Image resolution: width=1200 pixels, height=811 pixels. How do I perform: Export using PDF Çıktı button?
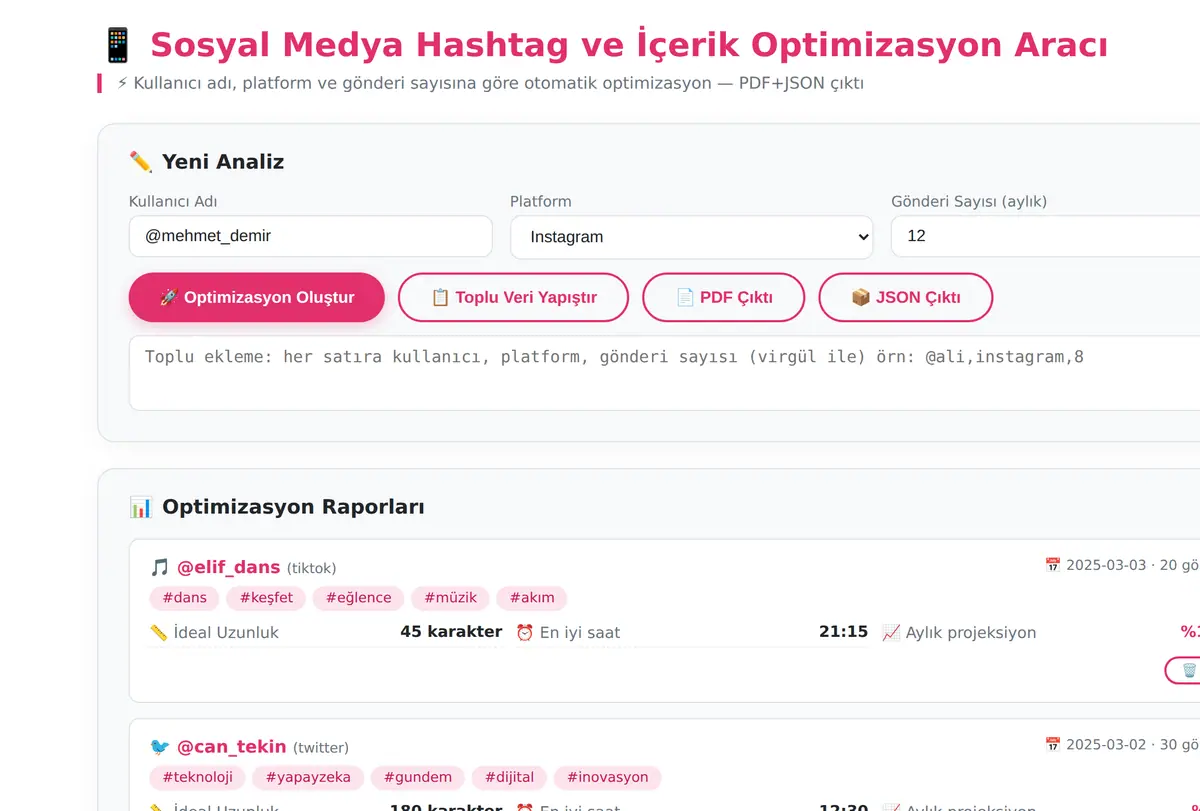pos(723,297)
